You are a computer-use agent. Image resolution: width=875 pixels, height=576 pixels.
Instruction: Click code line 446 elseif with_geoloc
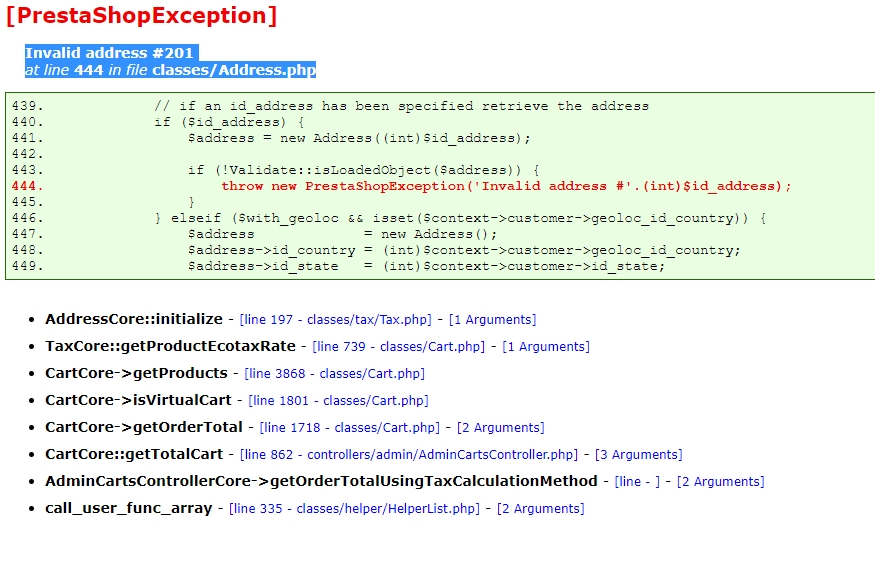coord(460,218)
